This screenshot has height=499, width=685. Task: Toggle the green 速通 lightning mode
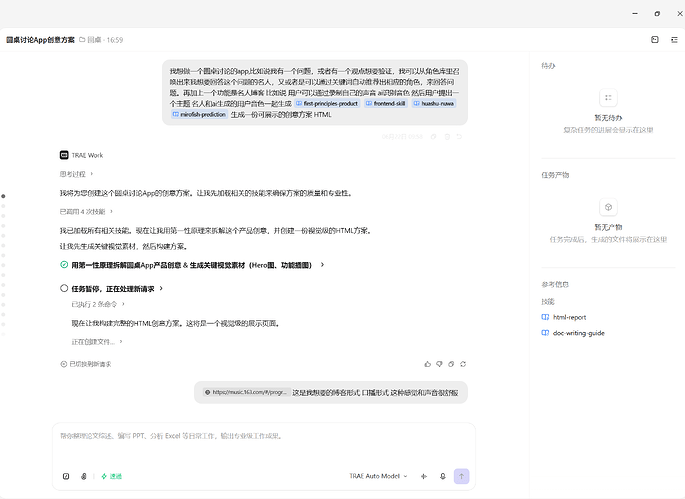pyautogui.click(x=111, y=476)
